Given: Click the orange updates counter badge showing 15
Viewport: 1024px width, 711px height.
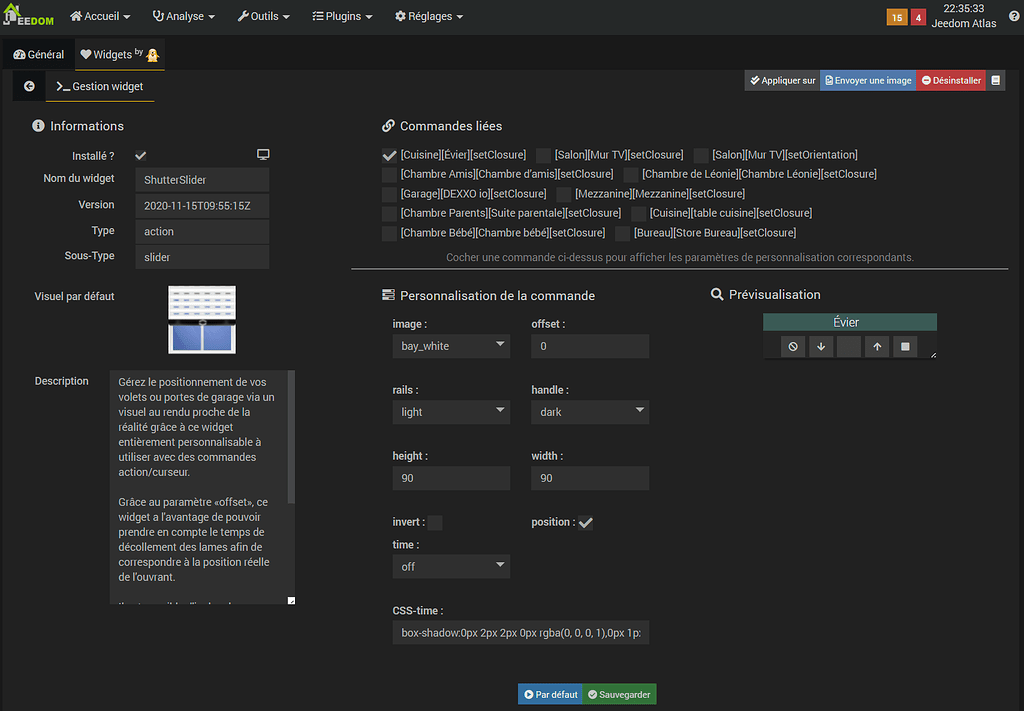Looking at the screenshot, I should pos(897,17).
